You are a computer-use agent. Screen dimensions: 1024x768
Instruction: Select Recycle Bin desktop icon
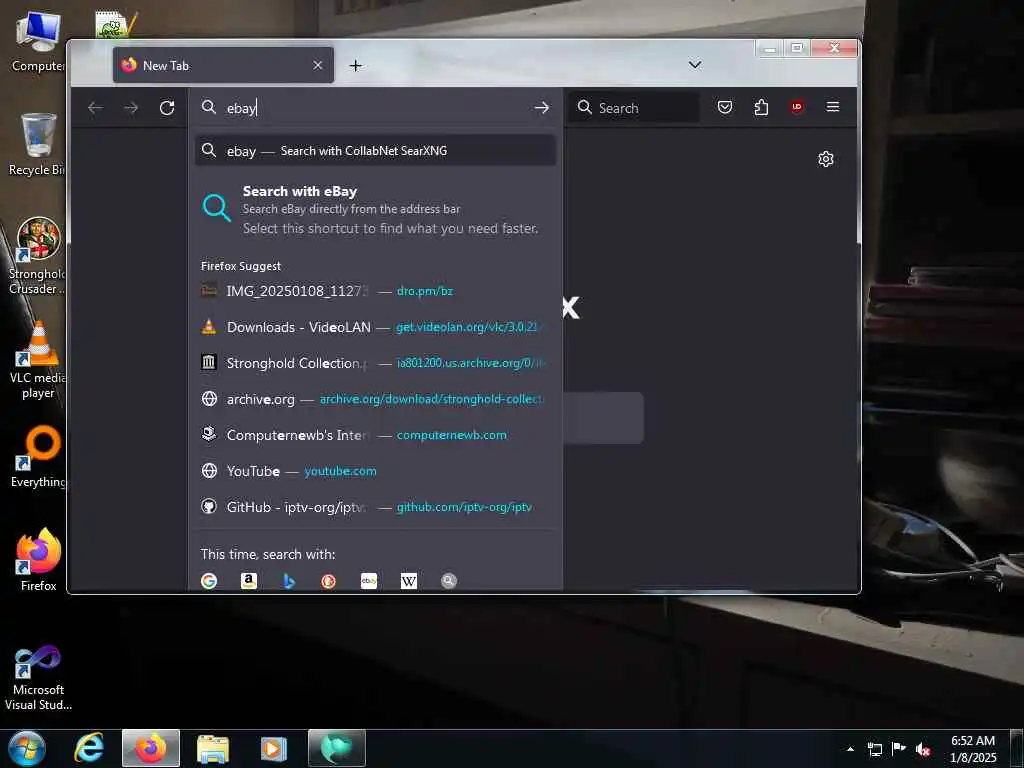pyautogui.click(x=37, y=145)
